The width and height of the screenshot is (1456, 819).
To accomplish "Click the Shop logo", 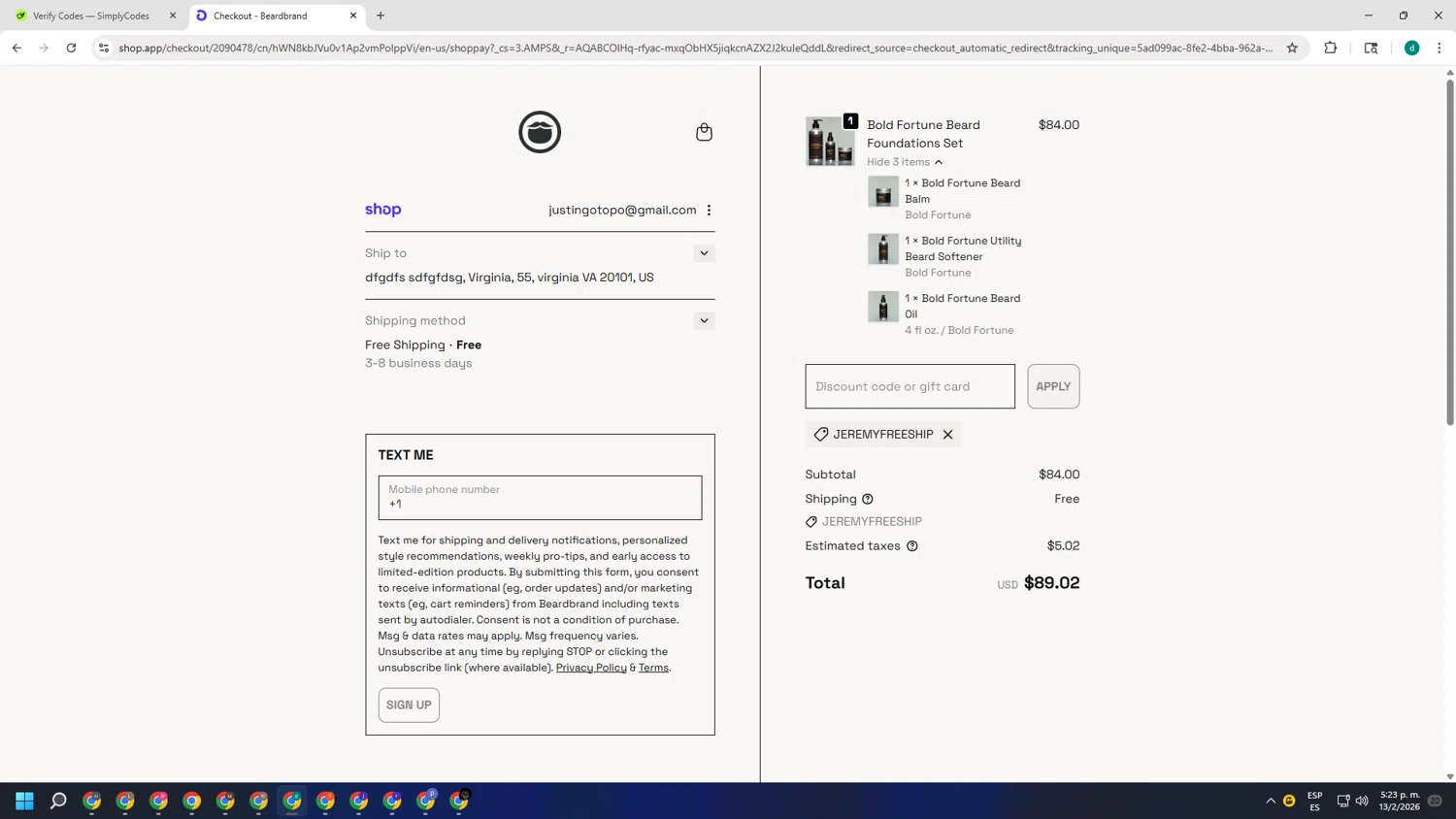I will coord(383,210).
